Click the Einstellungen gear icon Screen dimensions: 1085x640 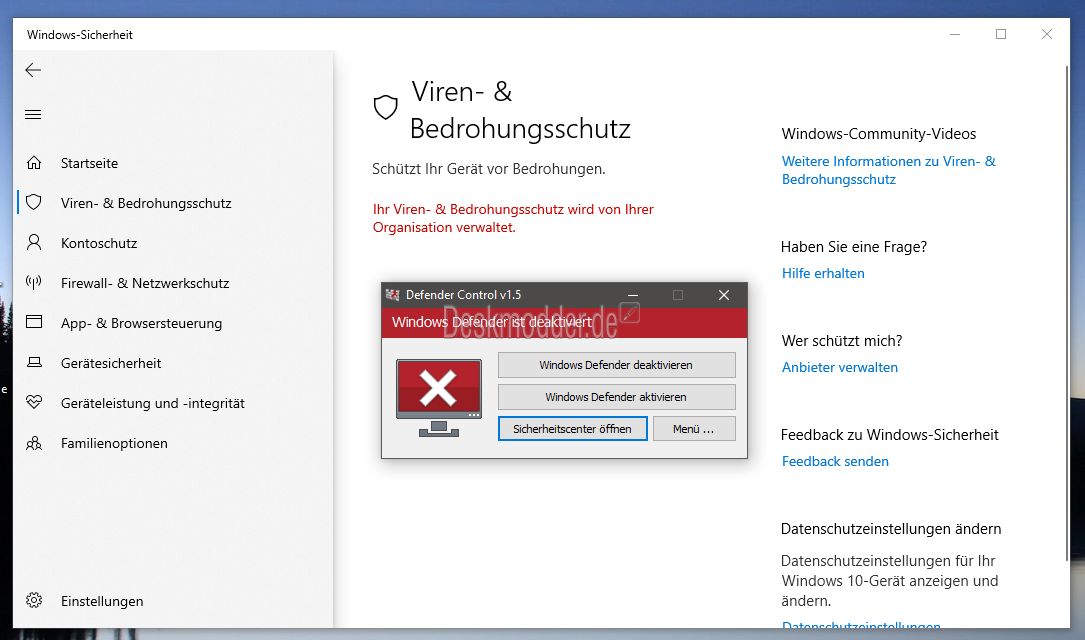34,600
